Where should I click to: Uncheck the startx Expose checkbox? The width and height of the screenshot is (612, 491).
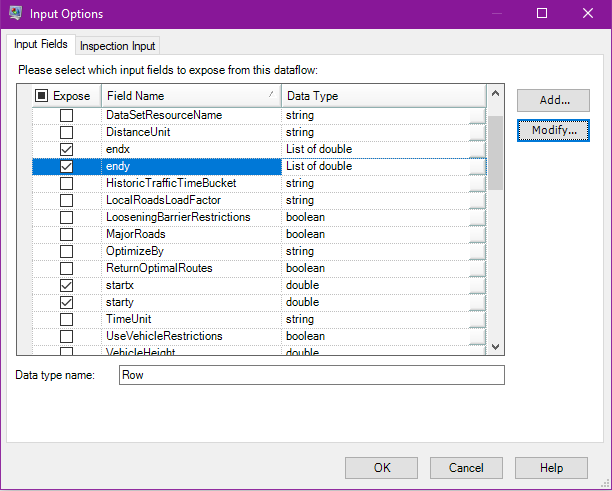click(x=66, y=285)
